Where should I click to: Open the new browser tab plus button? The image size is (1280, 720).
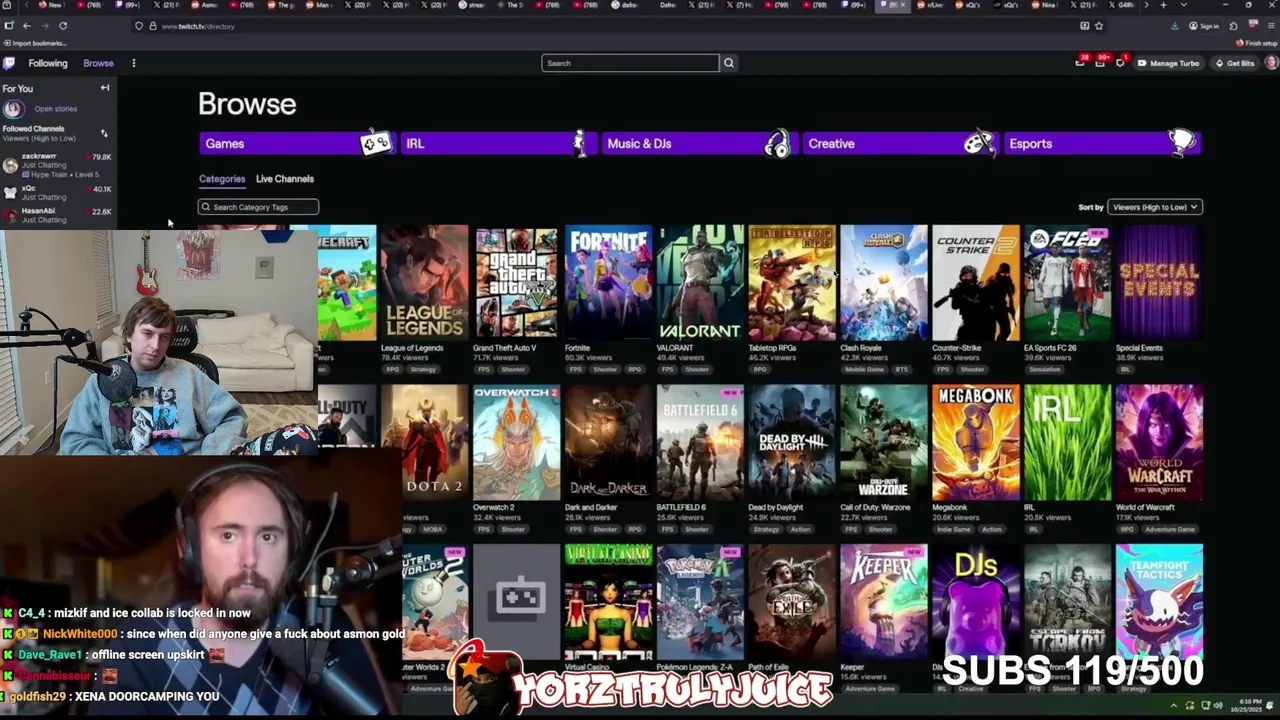coord(1162,5)
